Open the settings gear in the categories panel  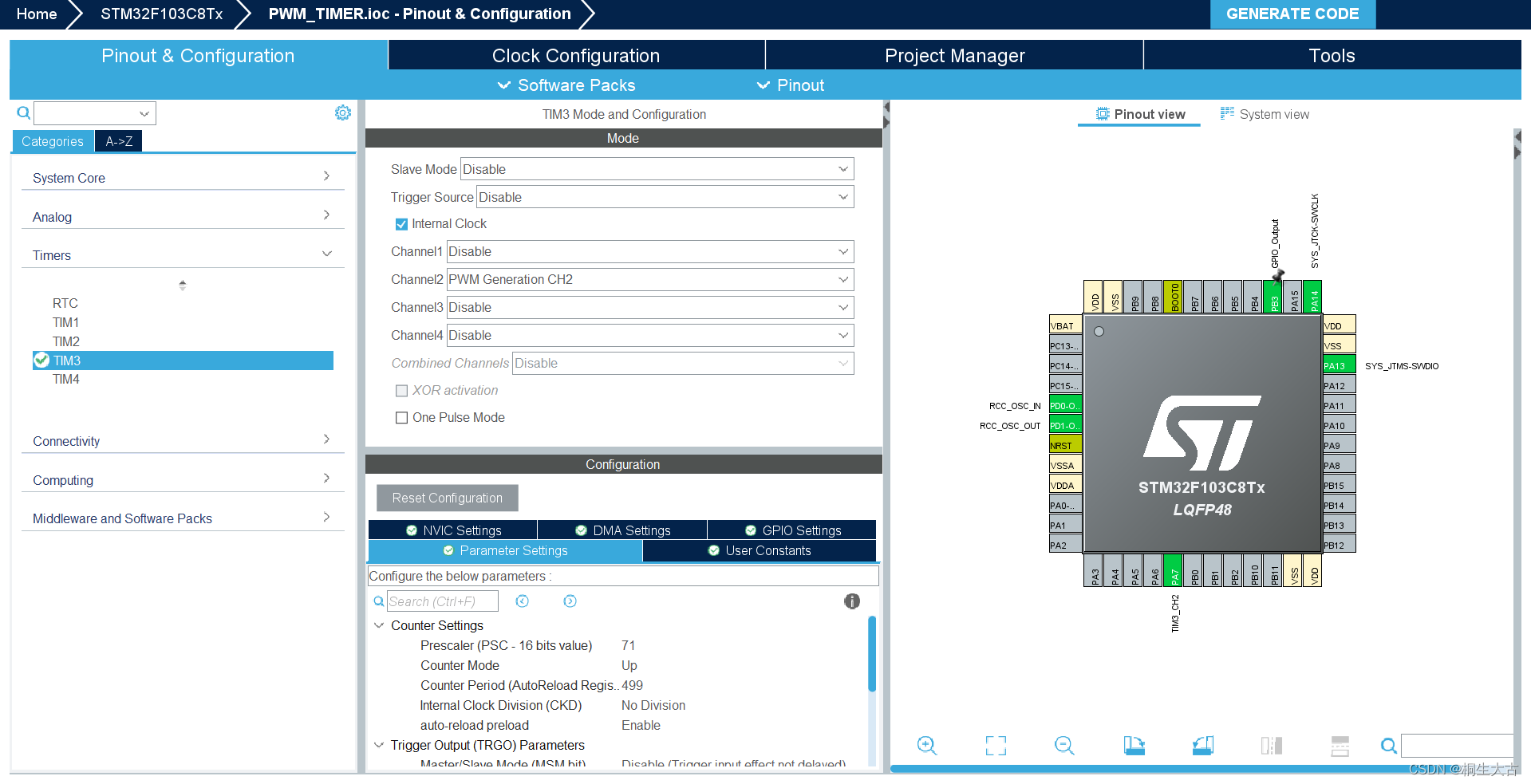343,113
